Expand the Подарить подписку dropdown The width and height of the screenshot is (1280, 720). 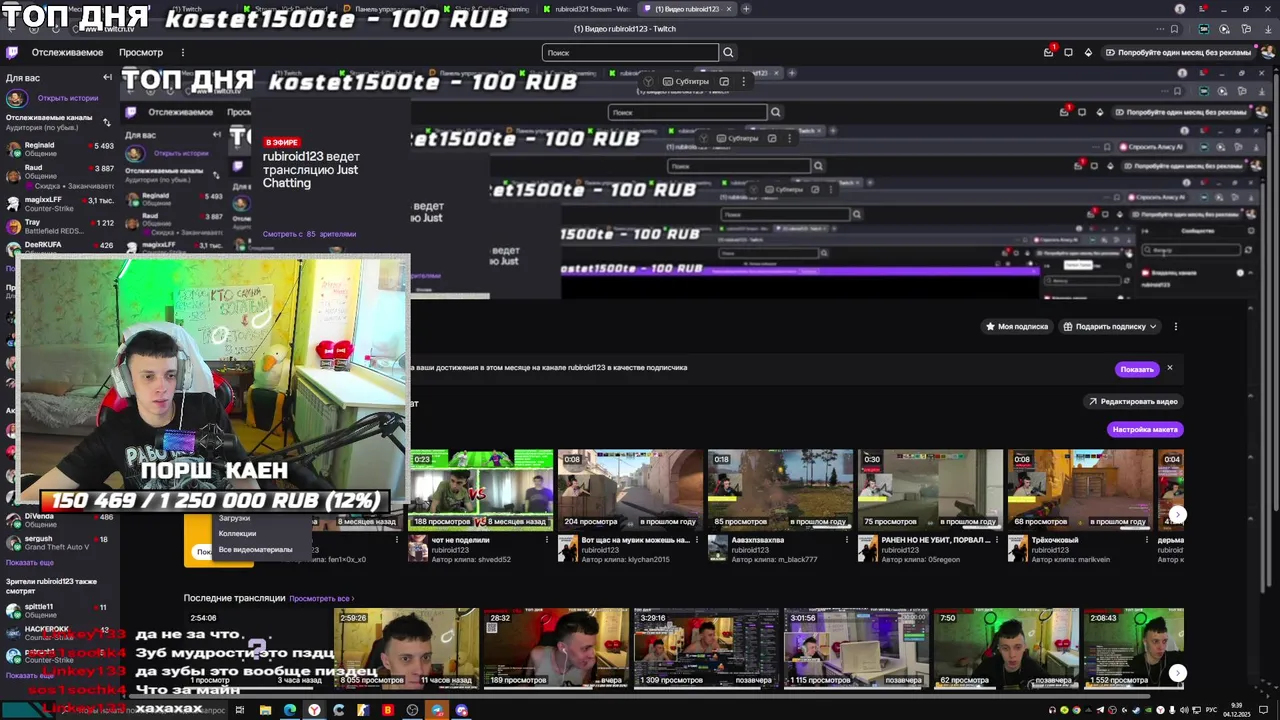click(1153, 326)
